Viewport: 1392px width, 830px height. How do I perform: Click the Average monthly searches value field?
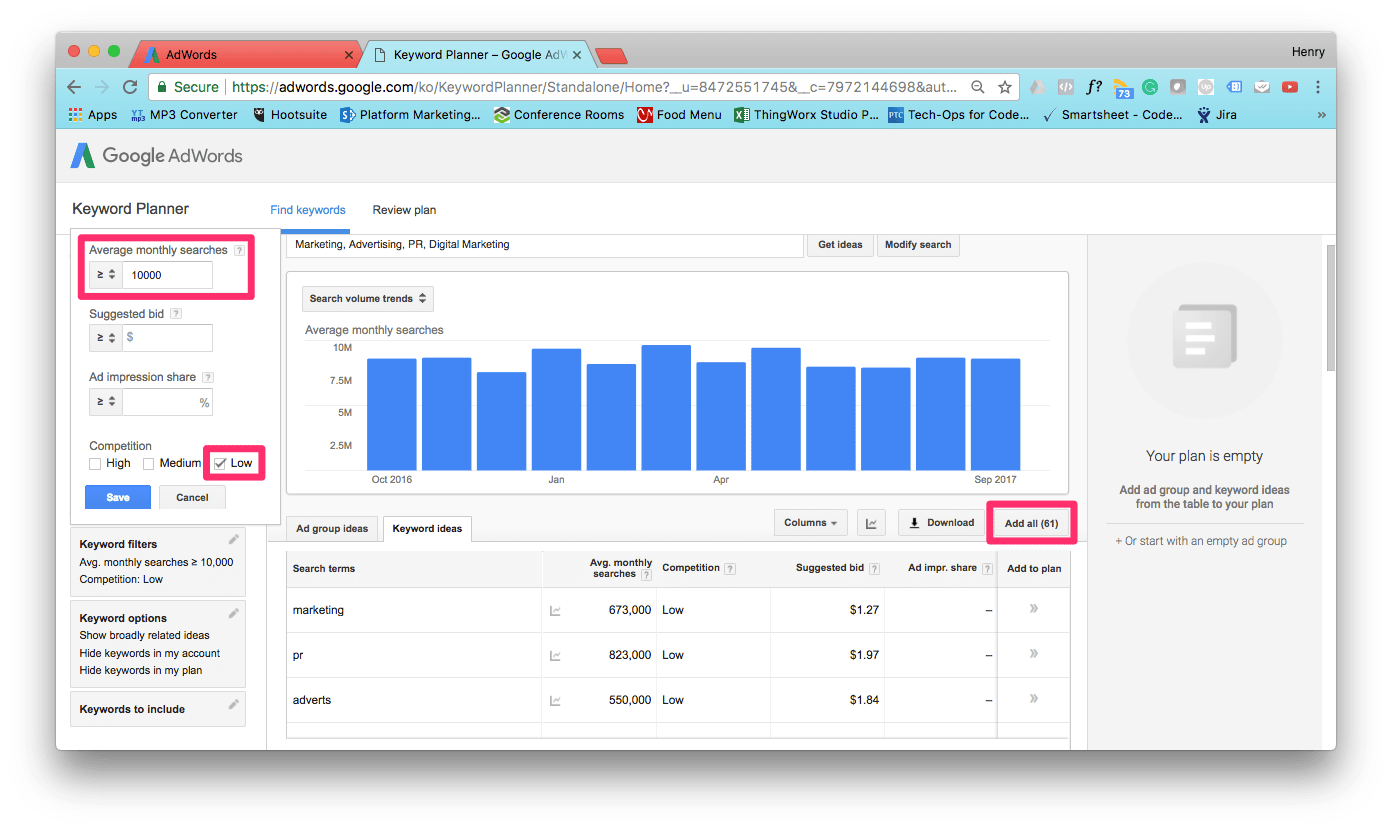coord(167,274)
